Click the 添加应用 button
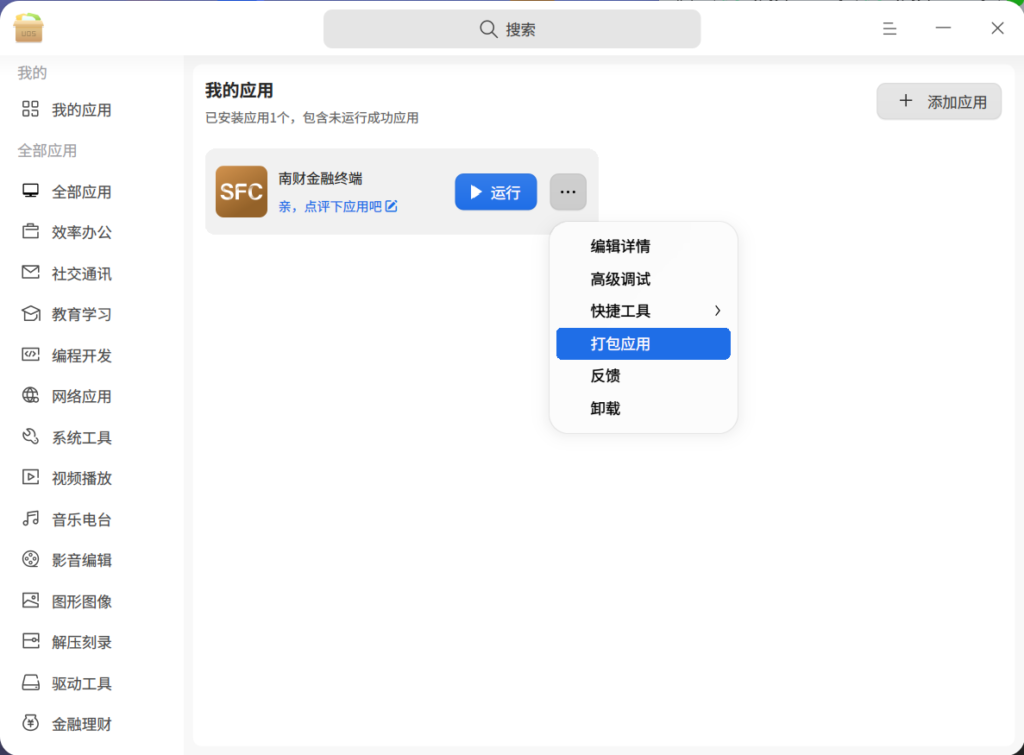The image size is (1024, 755). click(x=939, y=101)
